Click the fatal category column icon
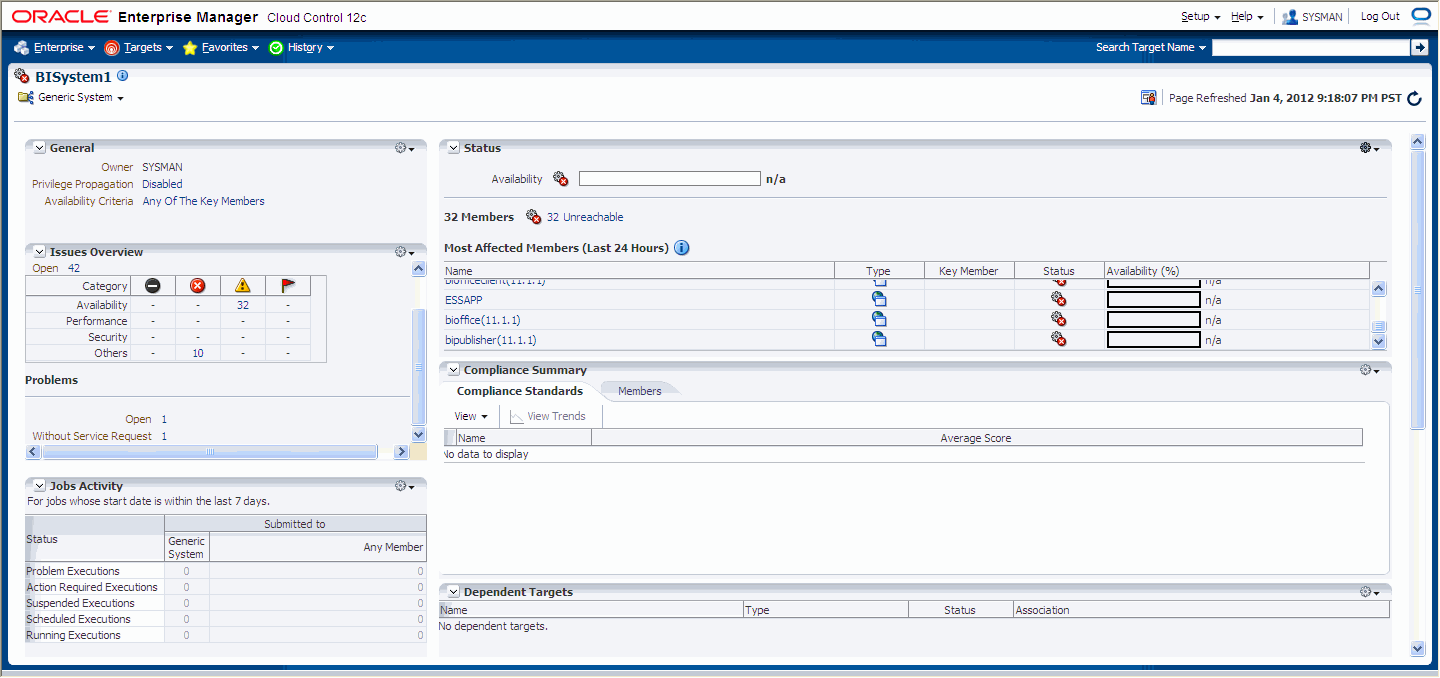The width and height of the screenshot is (1440, 678). [153, 286]
